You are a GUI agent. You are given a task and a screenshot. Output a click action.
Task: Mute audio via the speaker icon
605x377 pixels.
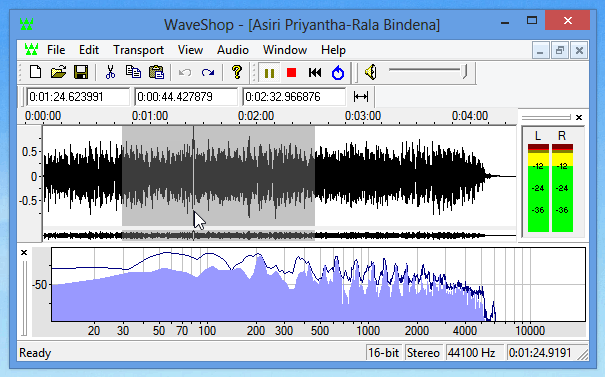370,72
